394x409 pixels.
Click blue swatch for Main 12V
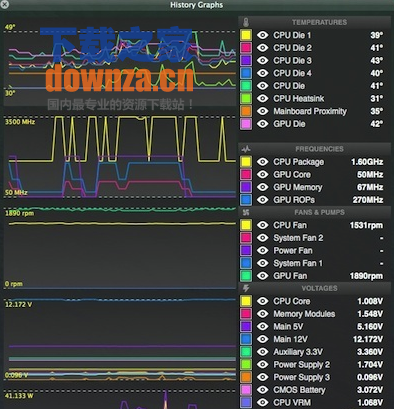coord(246,339)
